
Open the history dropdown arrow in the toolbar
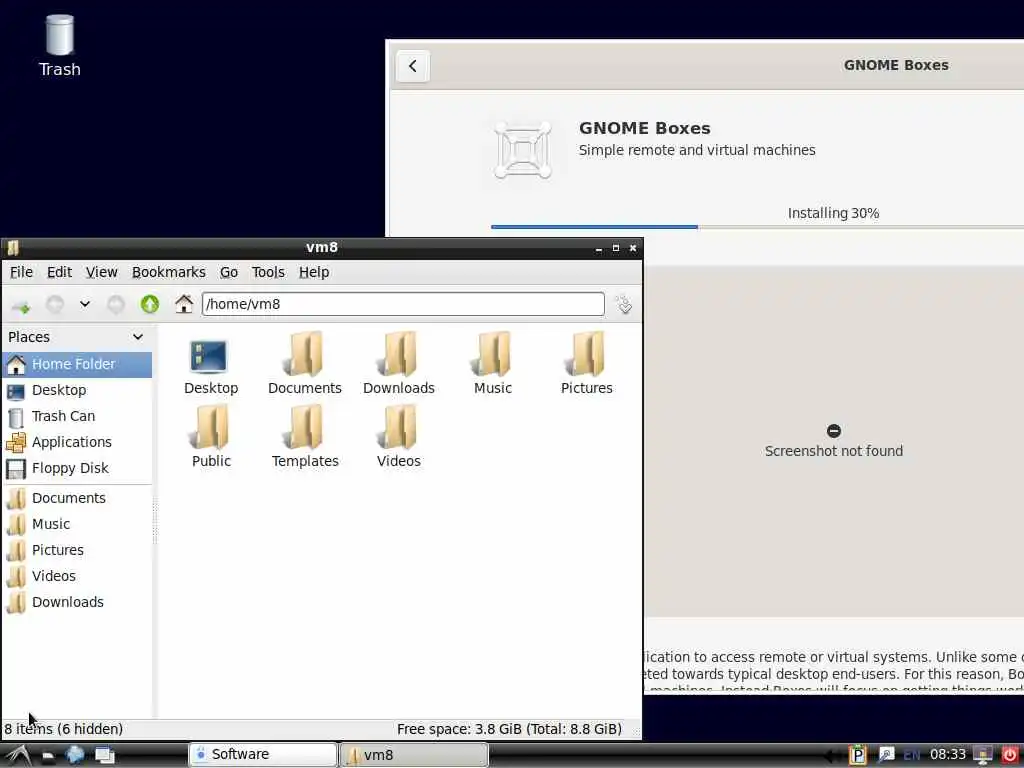click(85, 304)
